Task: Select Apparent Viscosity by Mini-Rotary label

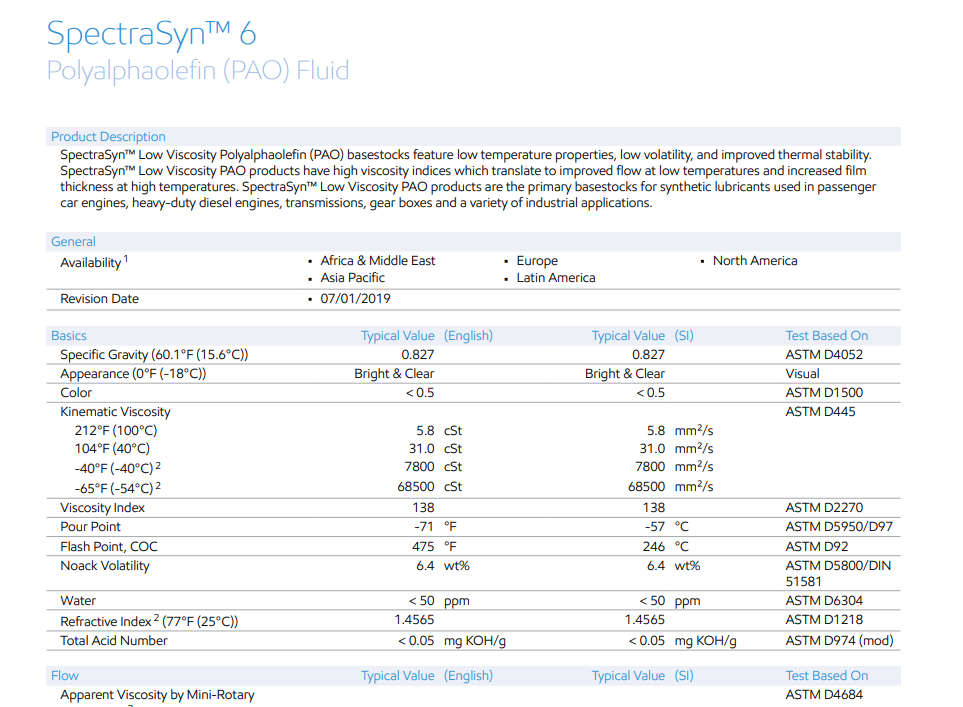Action: click(157, 695)
